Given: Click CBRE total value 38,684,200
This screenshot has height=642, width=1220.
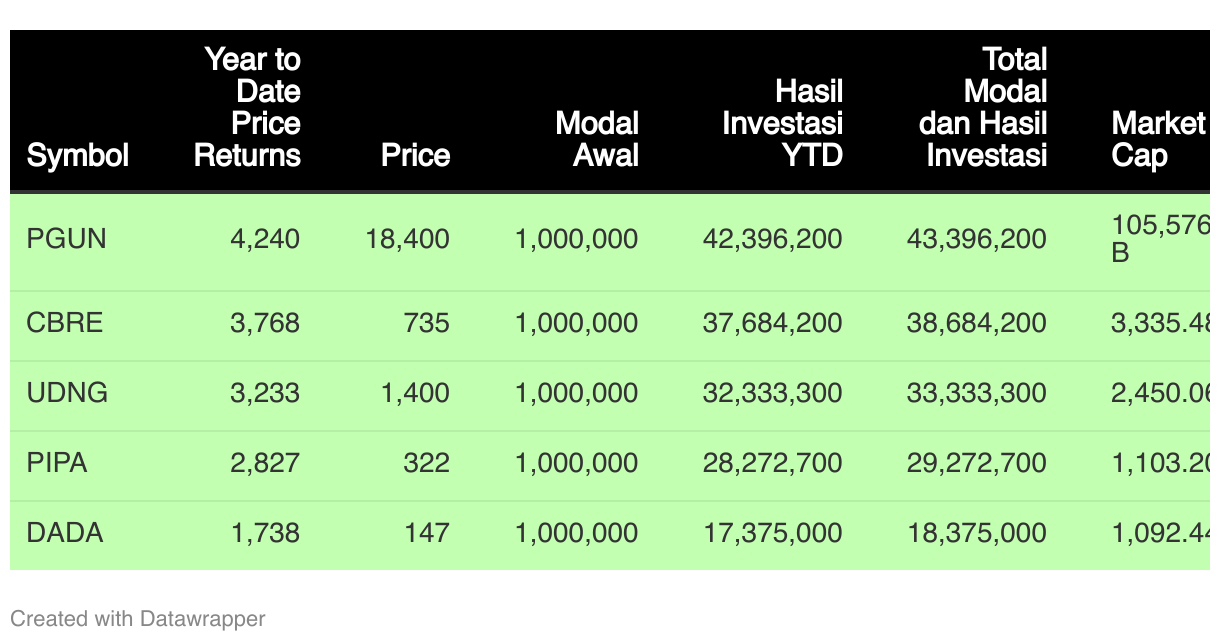Looking at the screenshot, I should coord(976,323).
